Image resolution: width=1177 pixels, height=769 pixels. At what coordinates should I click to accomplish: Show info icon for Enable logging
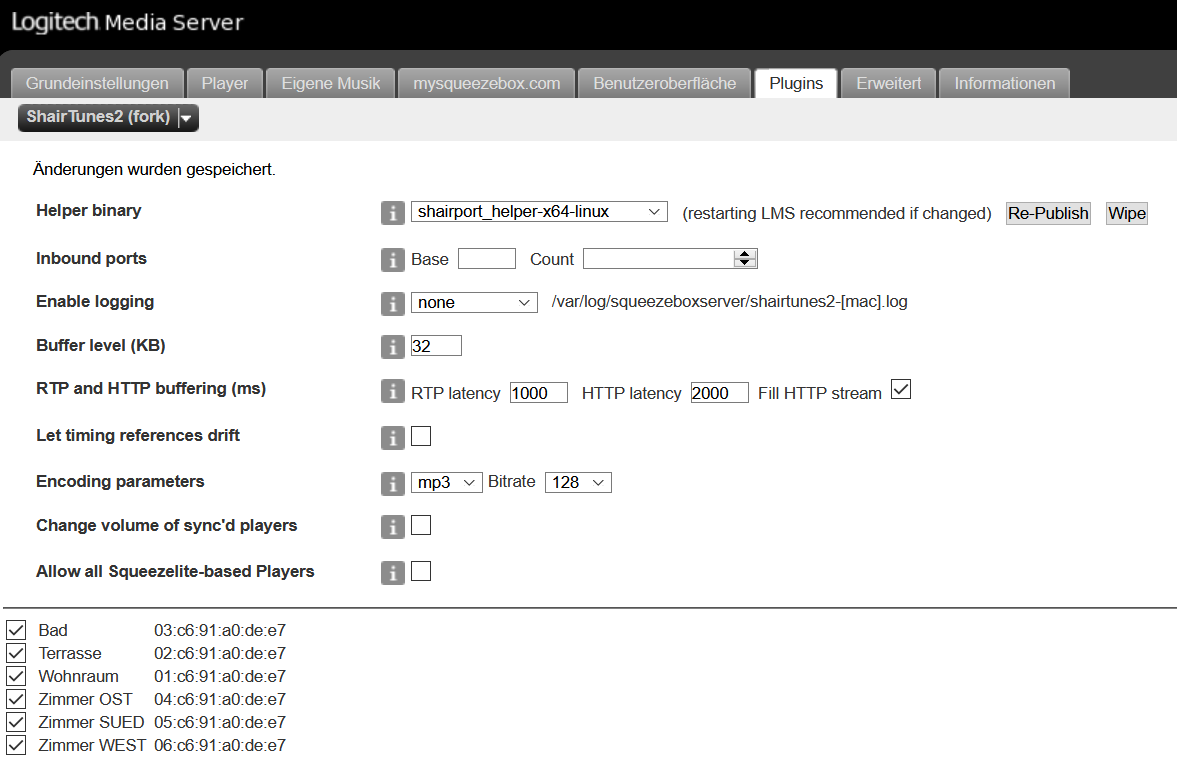point(393,303)
